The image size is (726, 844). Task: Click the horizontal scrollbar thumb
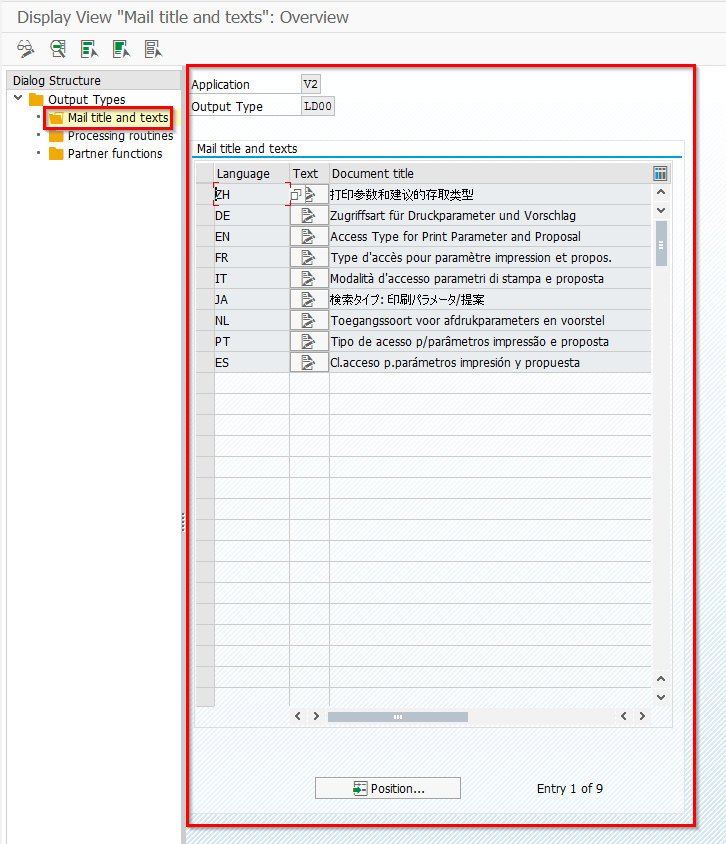(398, 716)
